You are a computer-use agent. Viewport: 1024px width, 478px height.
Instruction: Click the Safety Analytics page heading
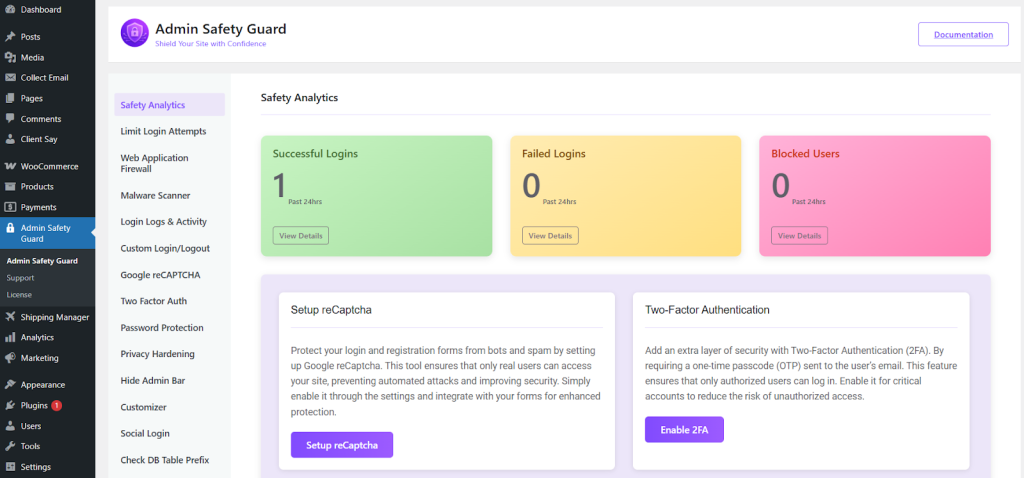pos(299,97)
